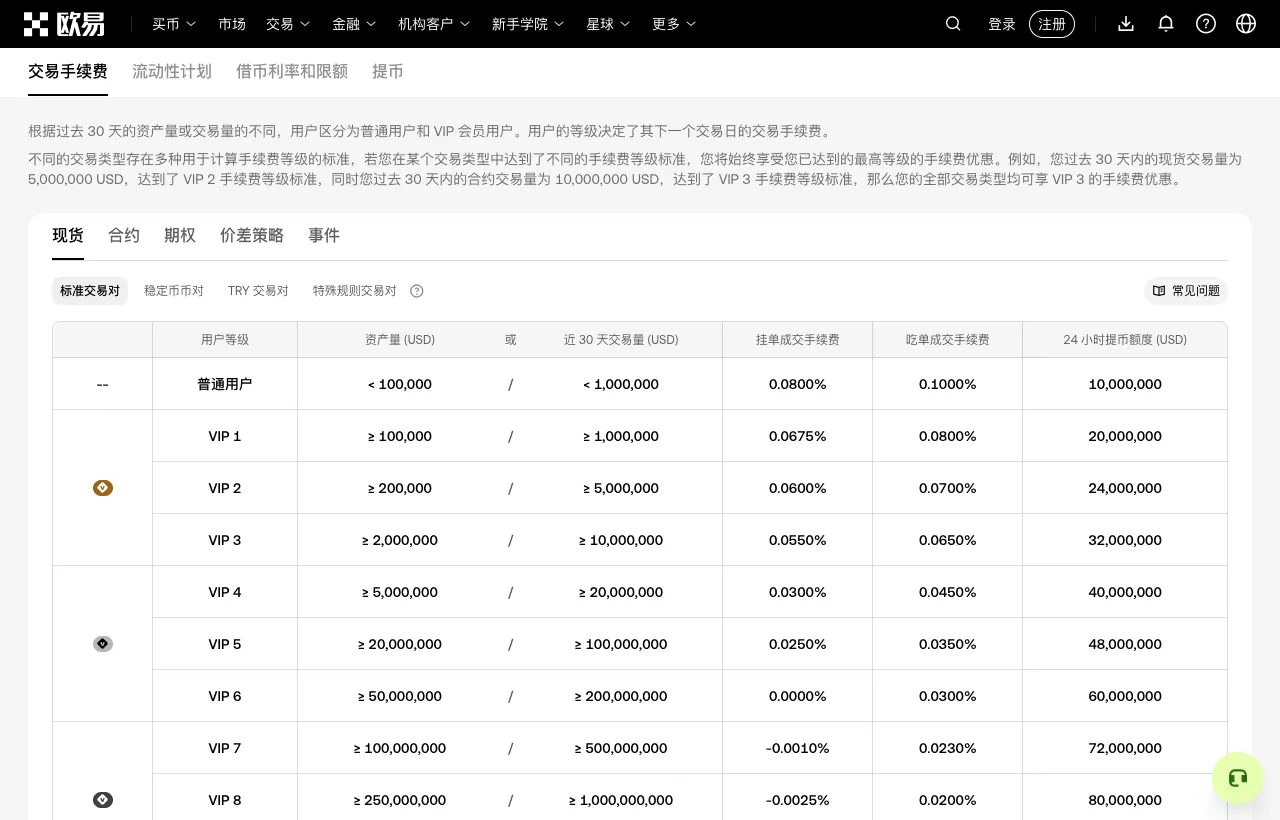Expand the 机构客户 dropdown menu
This screenshot has height=820, width=1280.
click(x=434, y=24)
